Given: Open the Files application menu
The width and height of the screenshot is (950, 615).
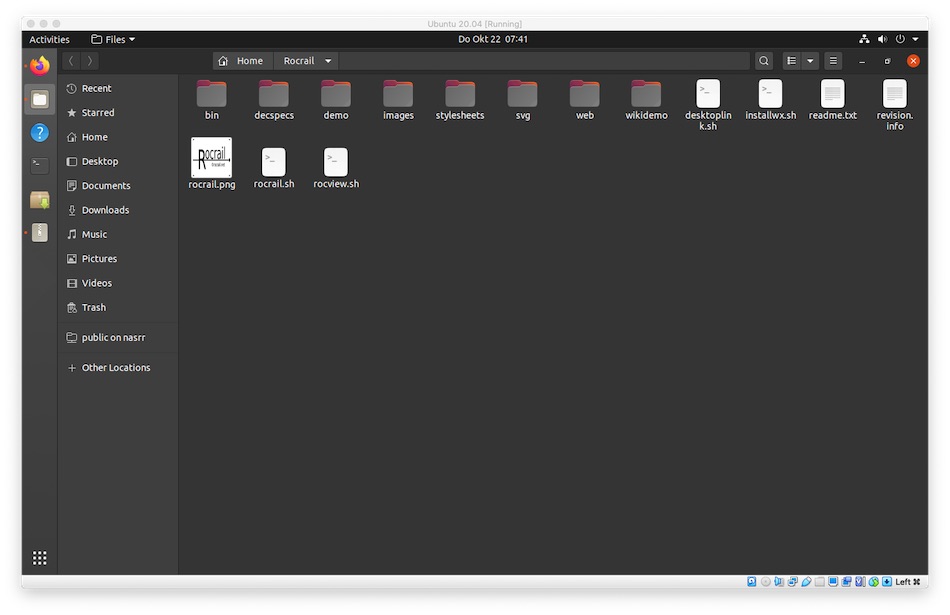Looking at the screenshot, I should point(113,40).
